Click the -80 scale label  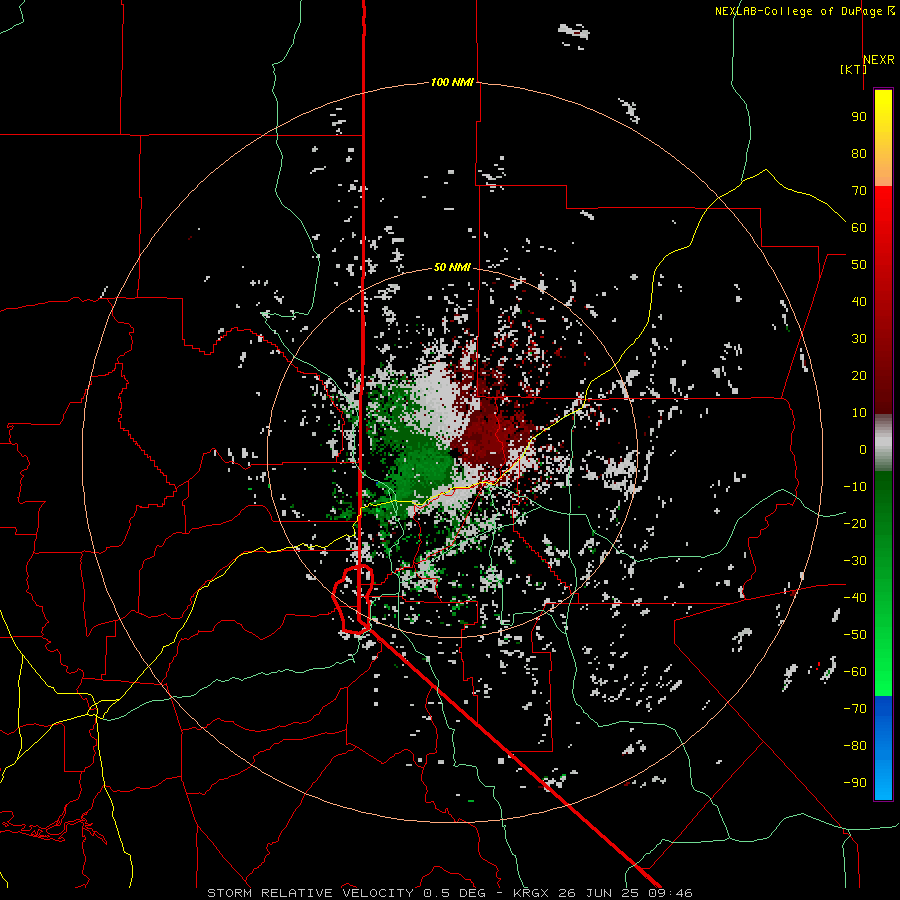click(855, 746)
